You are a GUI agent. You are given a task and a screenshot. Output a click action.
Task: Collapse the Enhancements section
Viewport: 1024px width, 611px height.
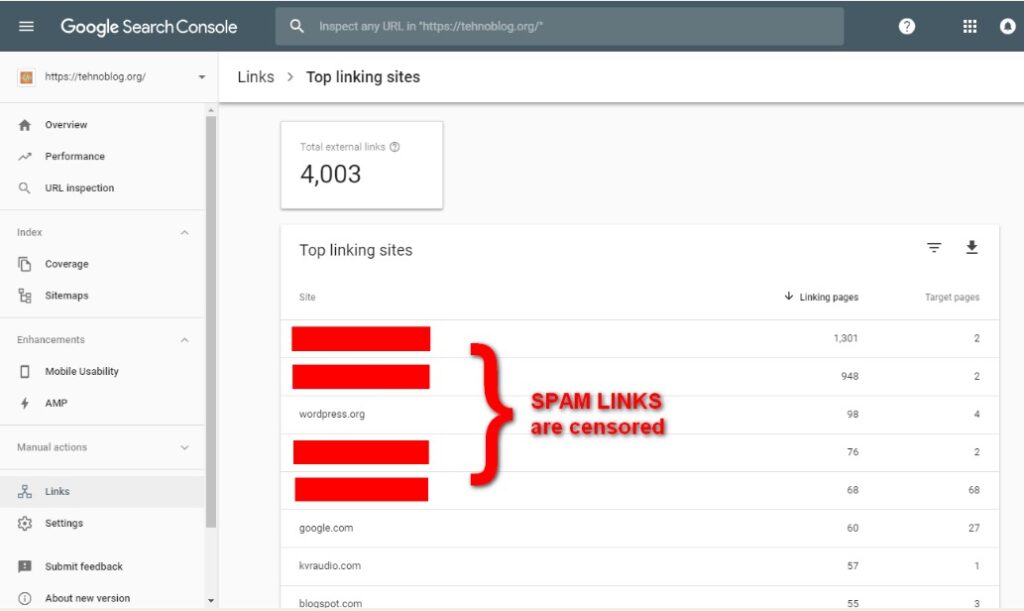(x=185, y=340)
